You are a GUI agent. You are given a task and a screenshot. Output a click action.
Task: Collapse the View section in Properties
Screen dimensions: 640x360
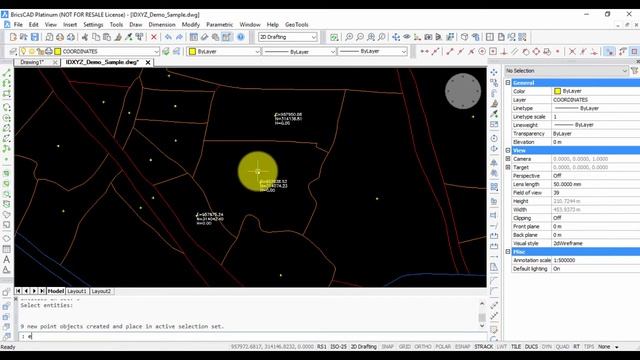click(508, 150)
